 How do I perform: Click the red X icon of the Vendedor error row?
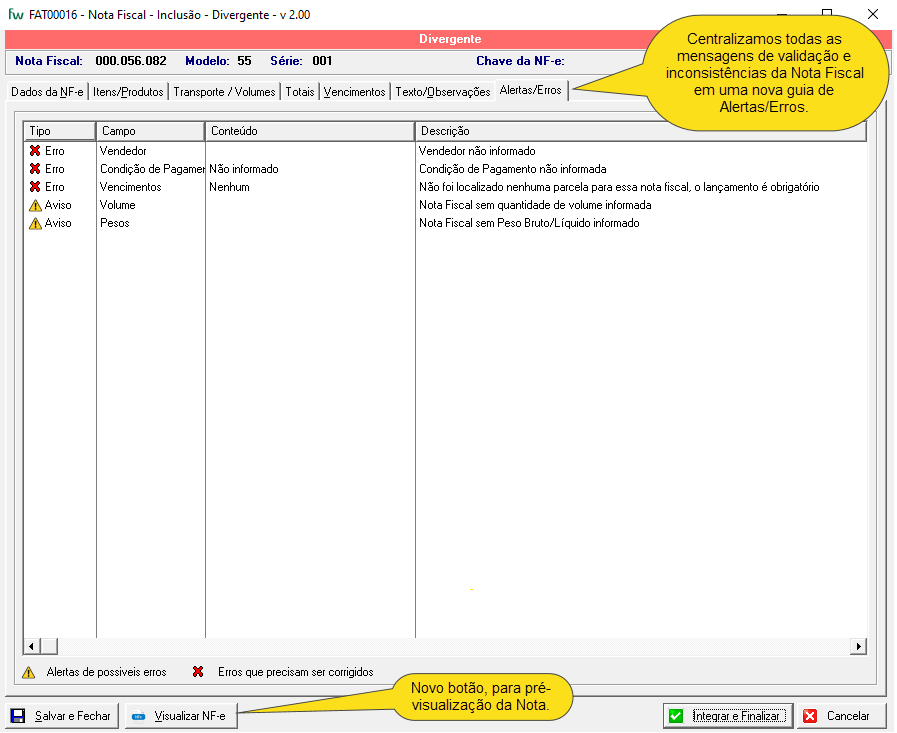[x=35, y=151]
